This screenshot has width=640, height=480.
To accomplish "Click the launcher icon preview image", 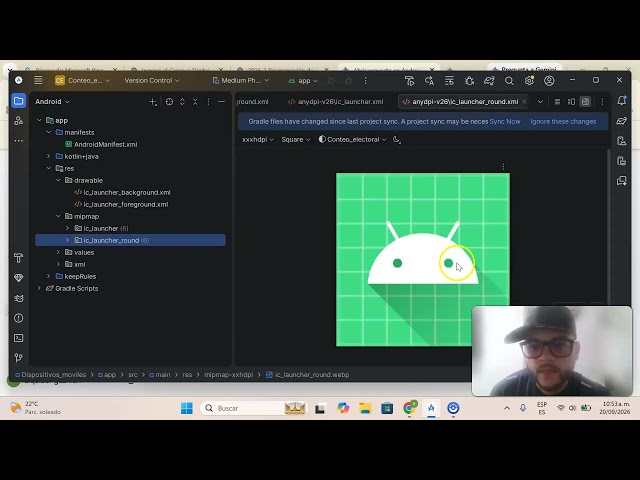I will click(x=423, y=260).
